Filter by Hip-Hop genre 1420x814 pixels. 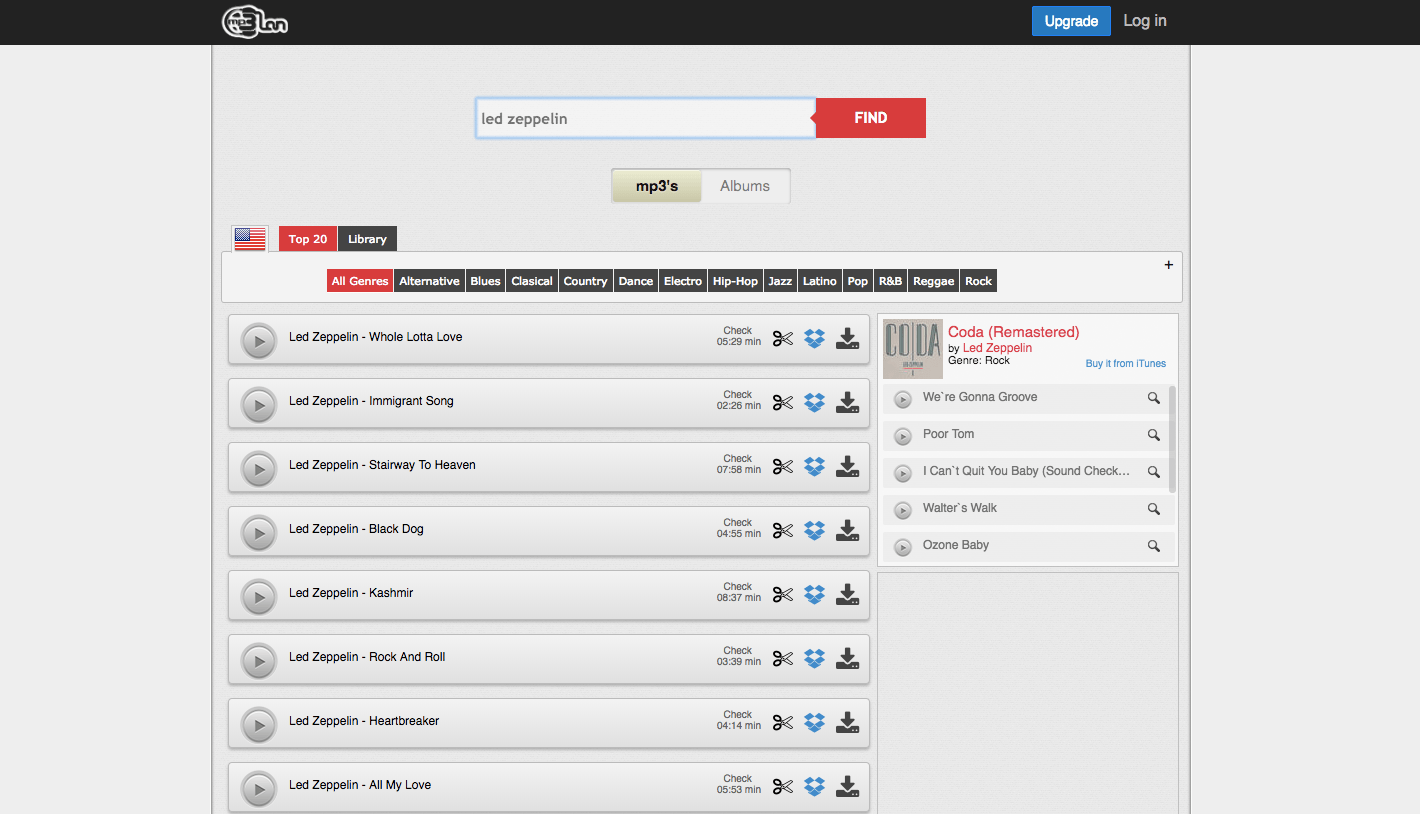[735, 281]
